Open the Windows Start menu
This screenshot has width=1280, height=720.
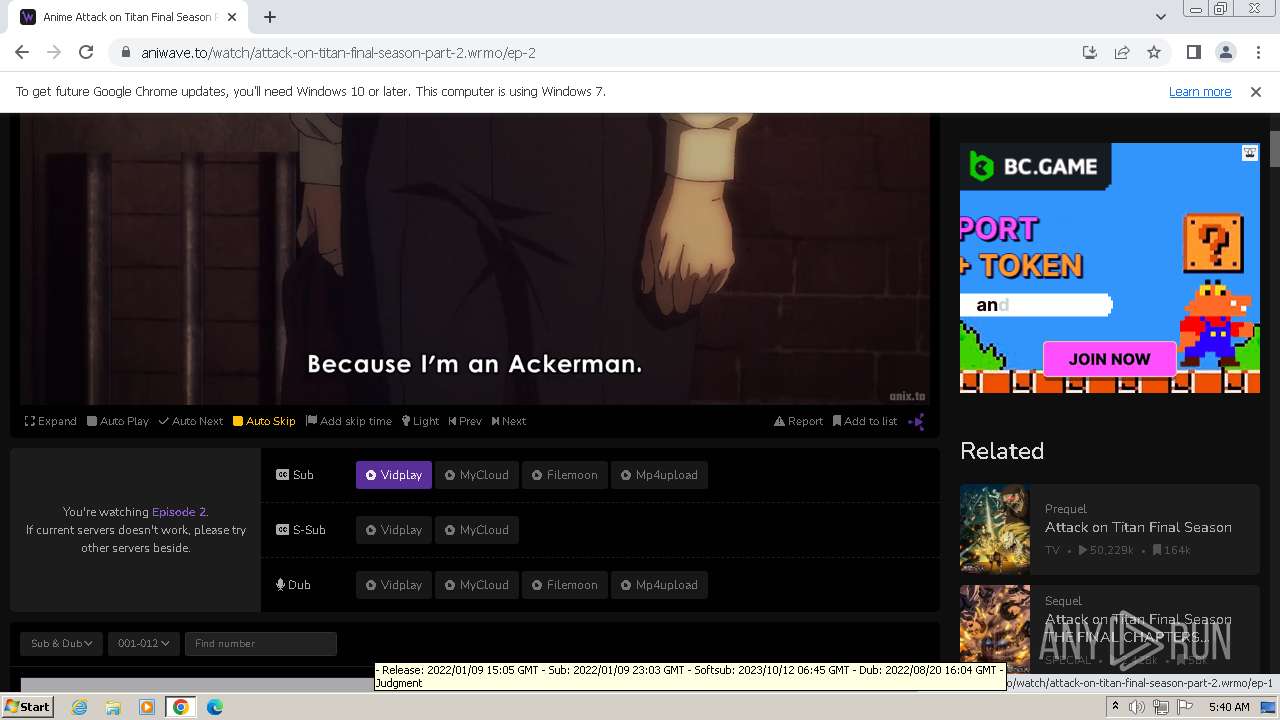click(27, 707)
